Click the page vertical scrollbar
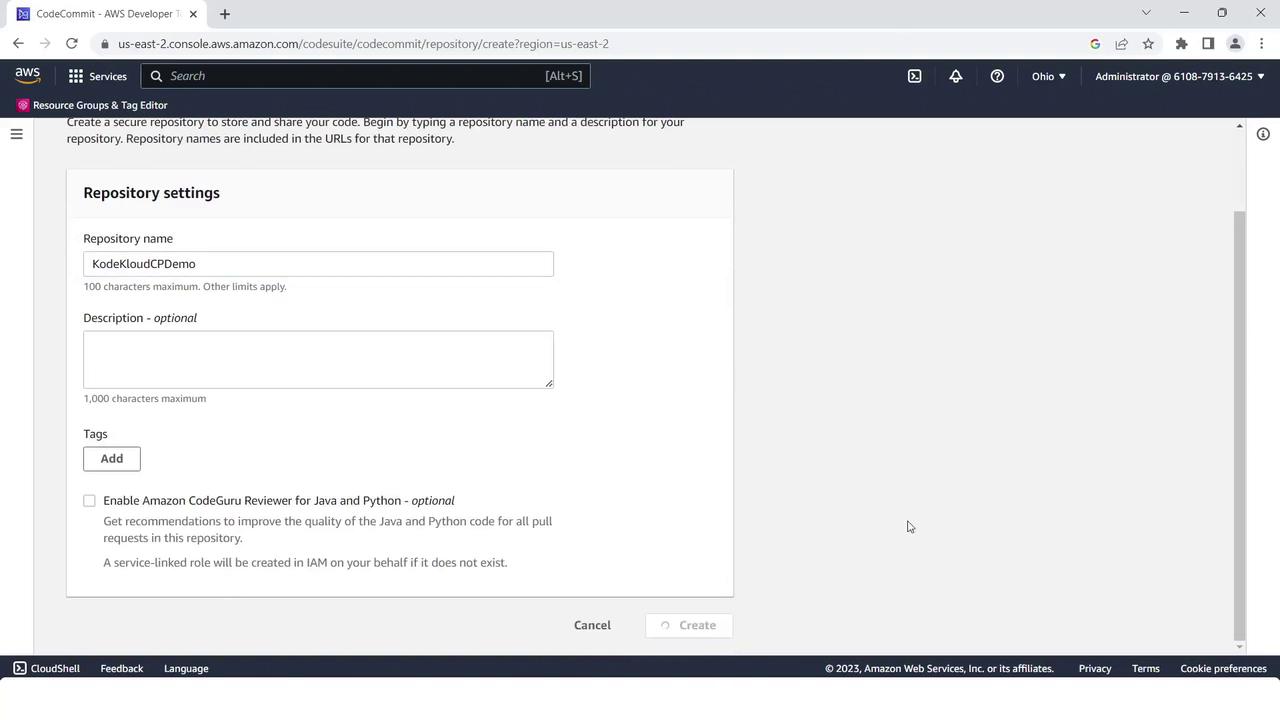 (1240, 425)
